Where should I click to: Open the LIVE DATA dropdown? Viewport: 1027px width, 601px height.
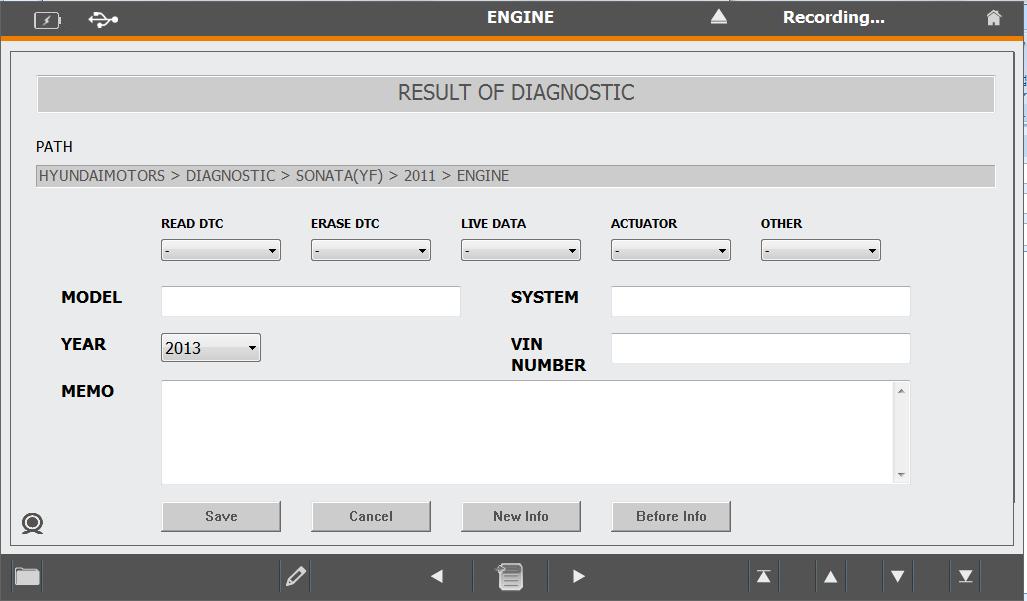[x=520, y=251]
